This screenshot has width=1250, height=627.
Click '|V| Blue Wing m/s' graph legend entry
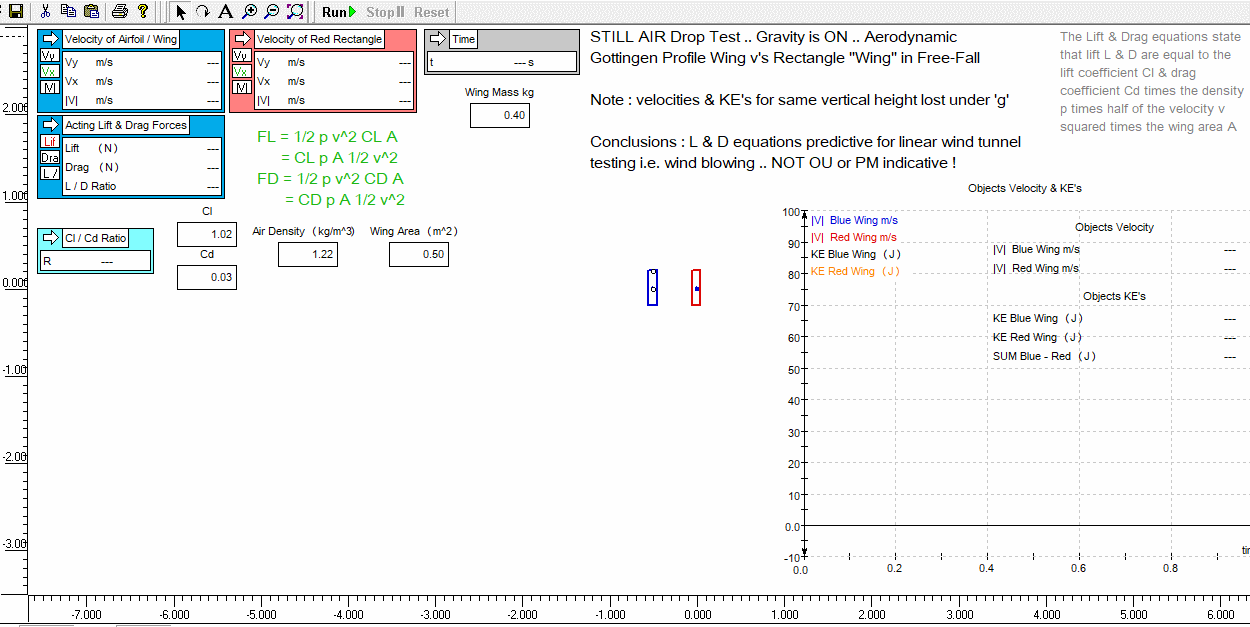coord(854,220)
